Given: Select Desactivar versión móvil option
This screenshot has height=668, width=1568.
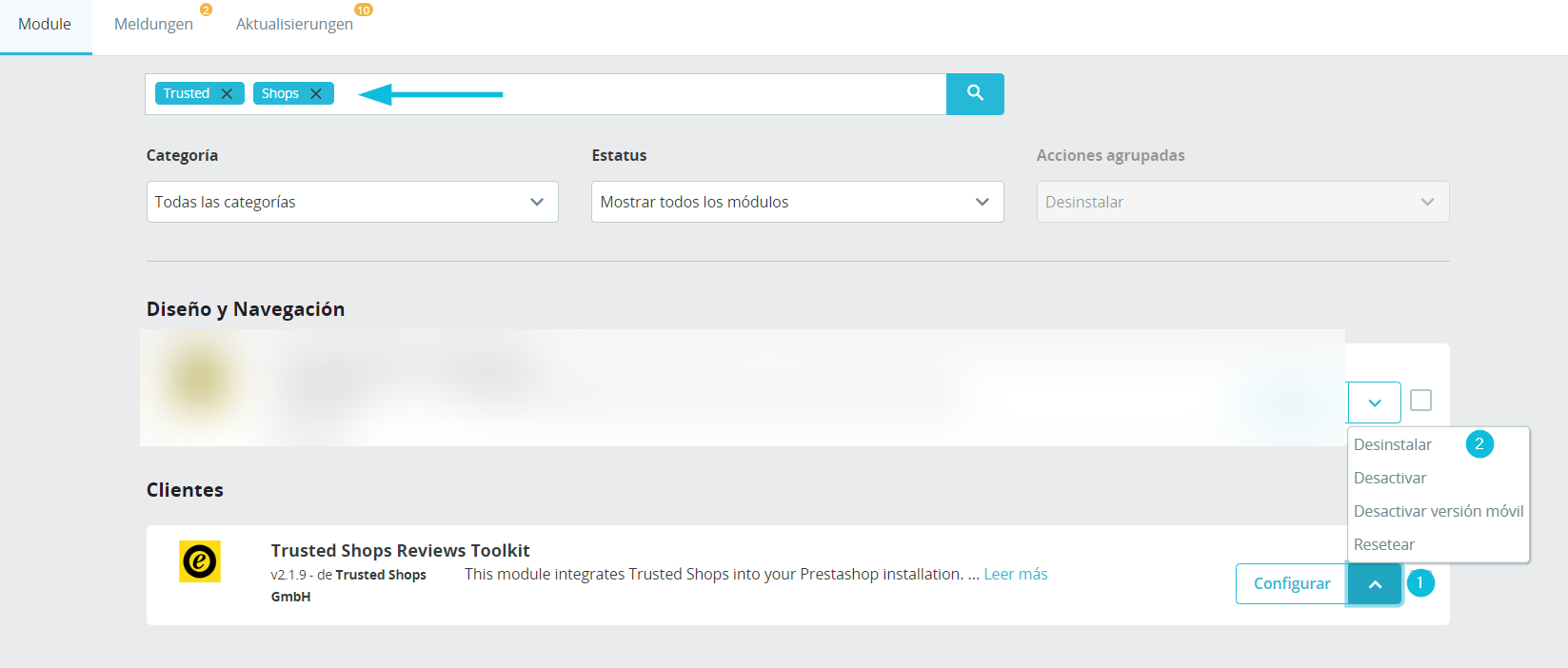Looking at the screenshot, I should point(1439,511).
